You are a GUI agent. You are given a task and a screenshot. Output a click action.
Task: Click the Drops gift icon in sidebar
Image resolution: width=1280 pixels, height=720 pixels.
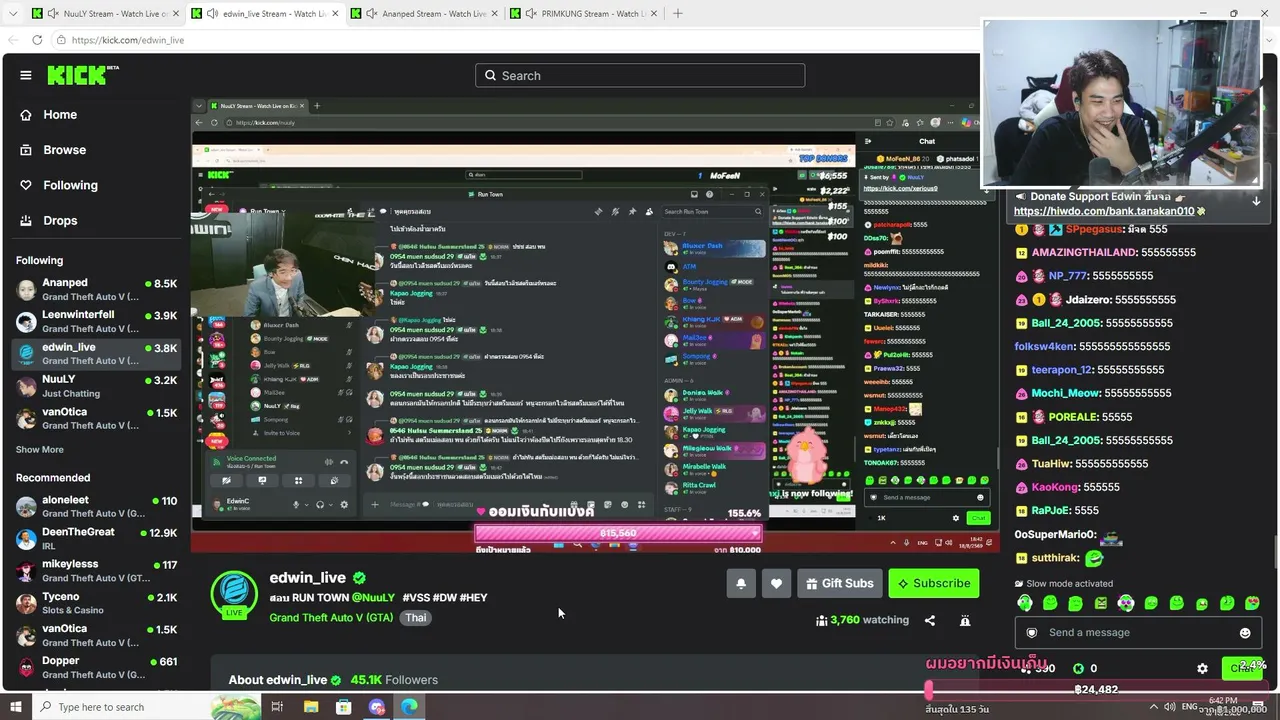(x=26, y=220)
